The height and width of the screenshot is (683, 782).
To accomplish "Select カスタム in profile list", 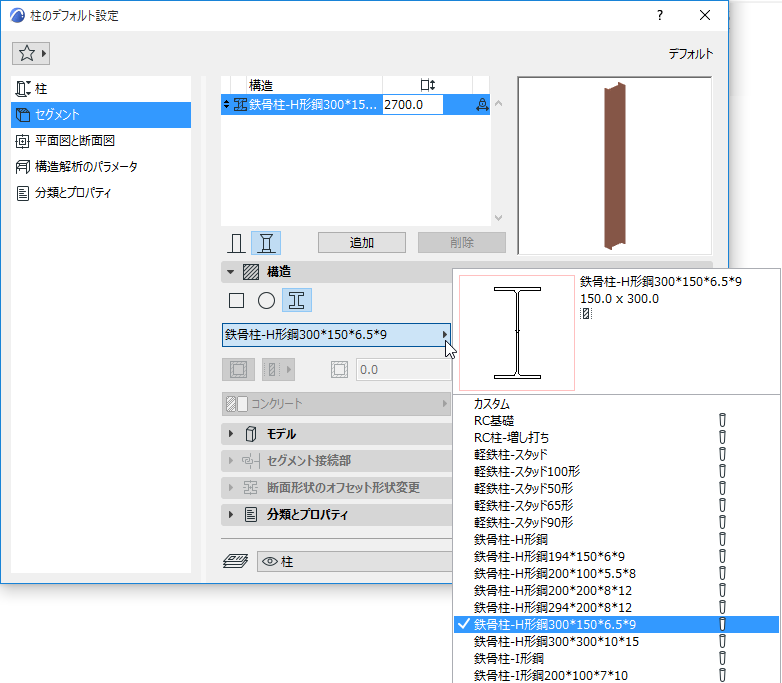I will click(616, 404).
